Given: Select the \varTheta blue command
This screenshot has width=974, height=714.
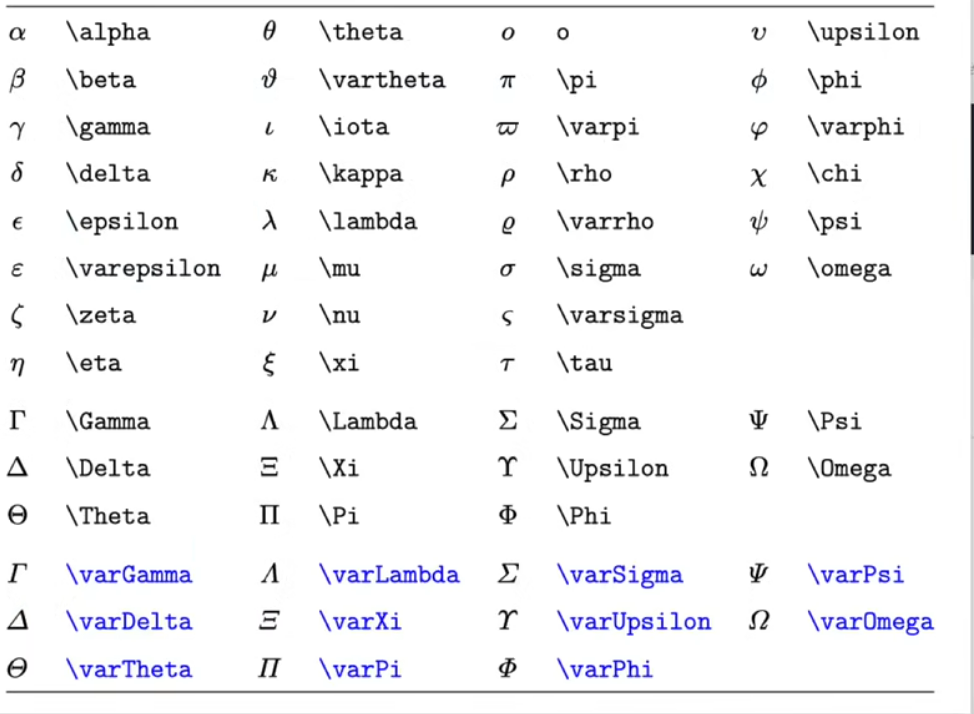Looking at the screenshot, I should [x=129, y=669].
